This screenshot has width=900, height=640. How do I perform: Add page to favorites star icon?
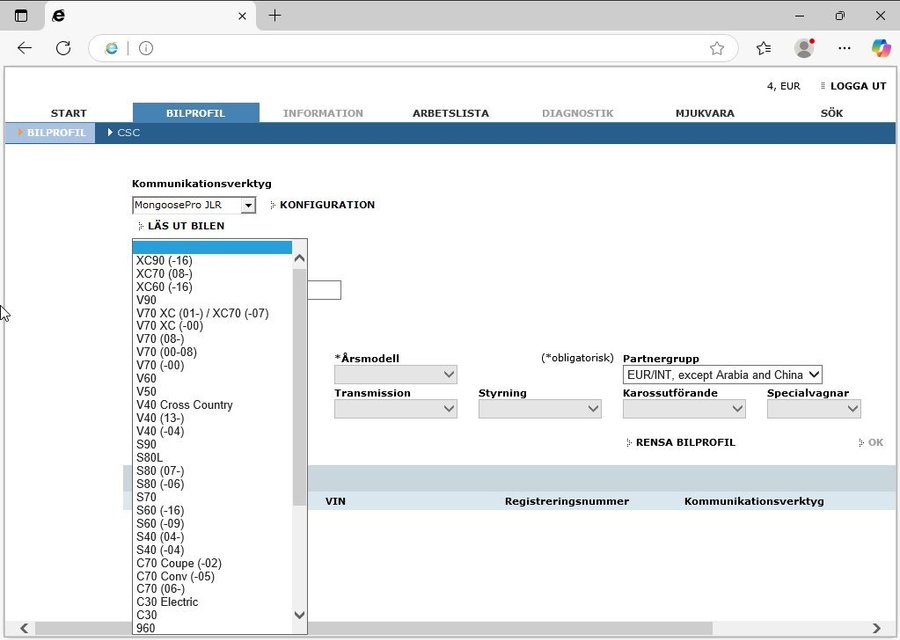click(716, 48)
